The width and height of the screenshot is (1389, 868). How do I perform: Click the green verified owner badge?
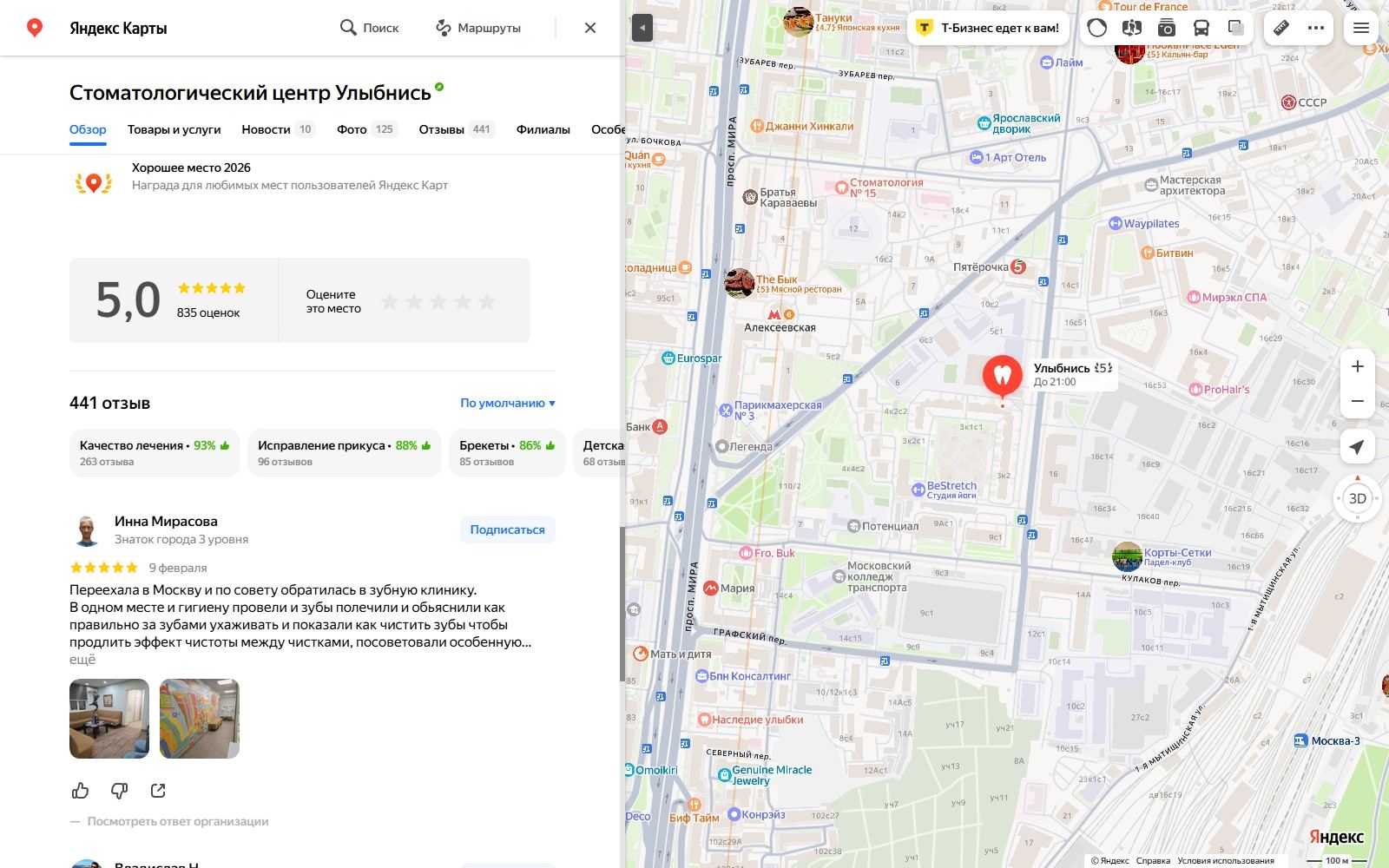click(x=439, y=87)
